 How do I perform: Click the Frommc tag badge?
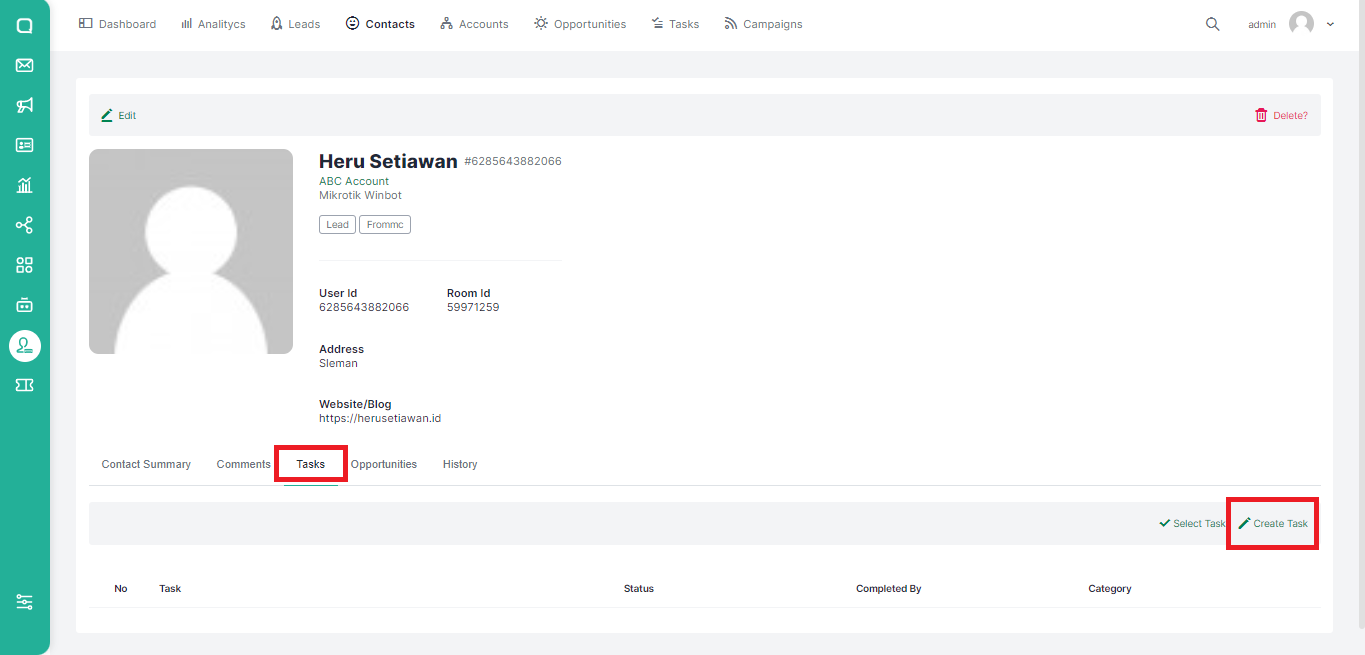pos(385,225)
